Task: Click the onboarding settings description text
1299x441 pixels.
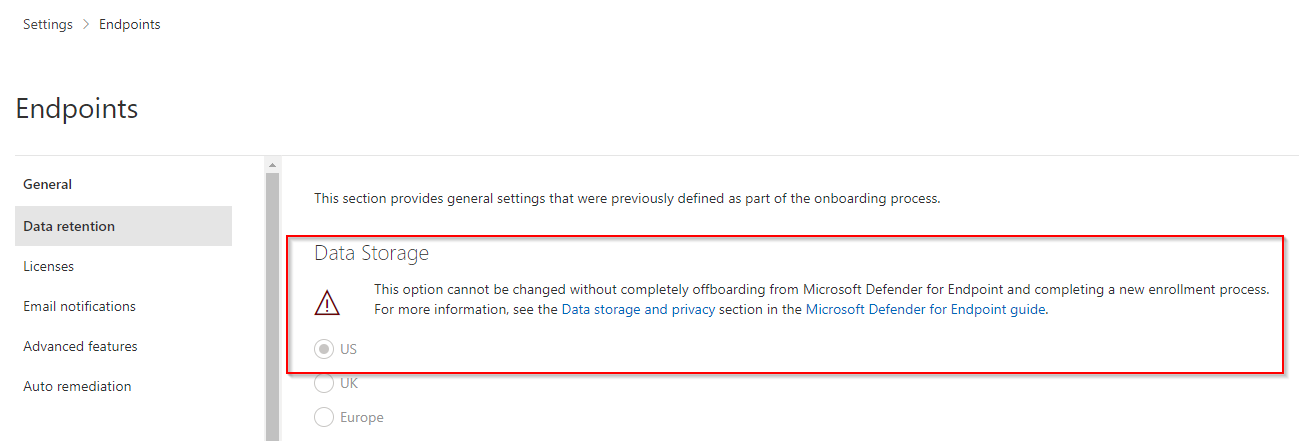Action: (x=627, y=198)
